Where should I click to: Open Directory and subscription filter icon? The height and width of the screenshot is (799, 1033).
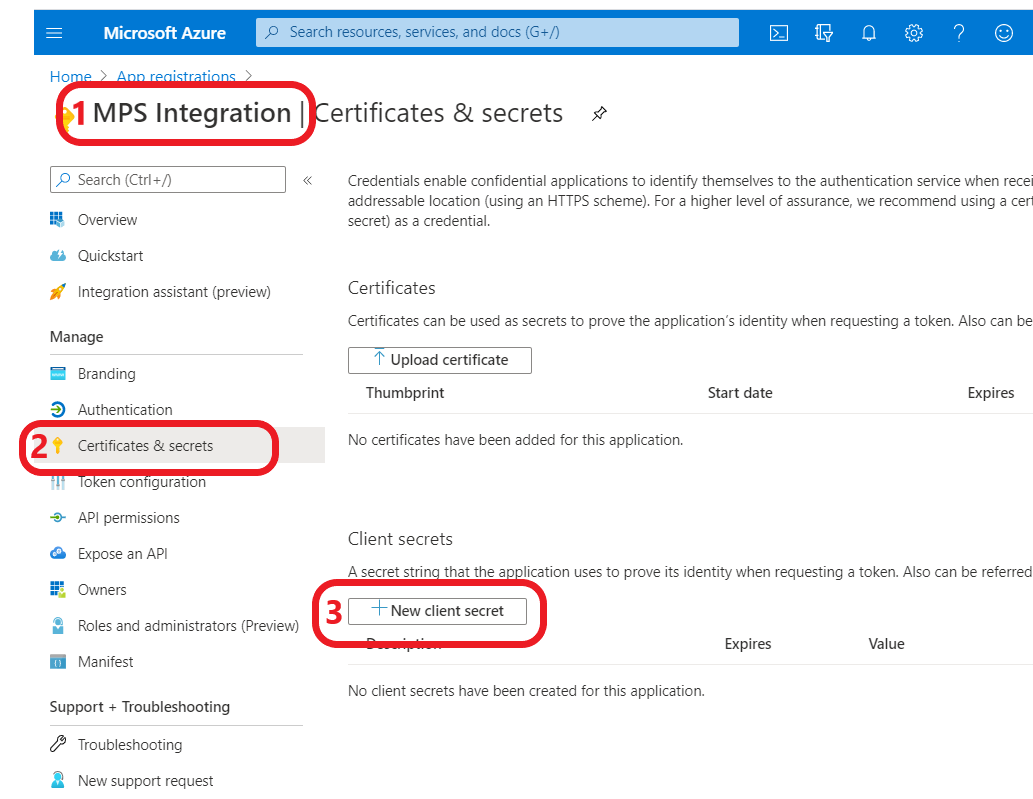(824, 33)
